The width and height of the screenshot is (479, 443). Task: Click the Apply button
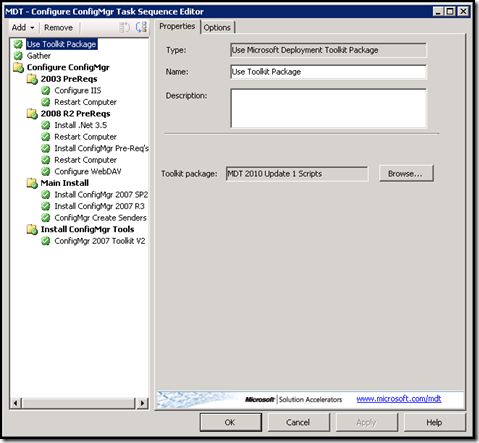point(366,422)
